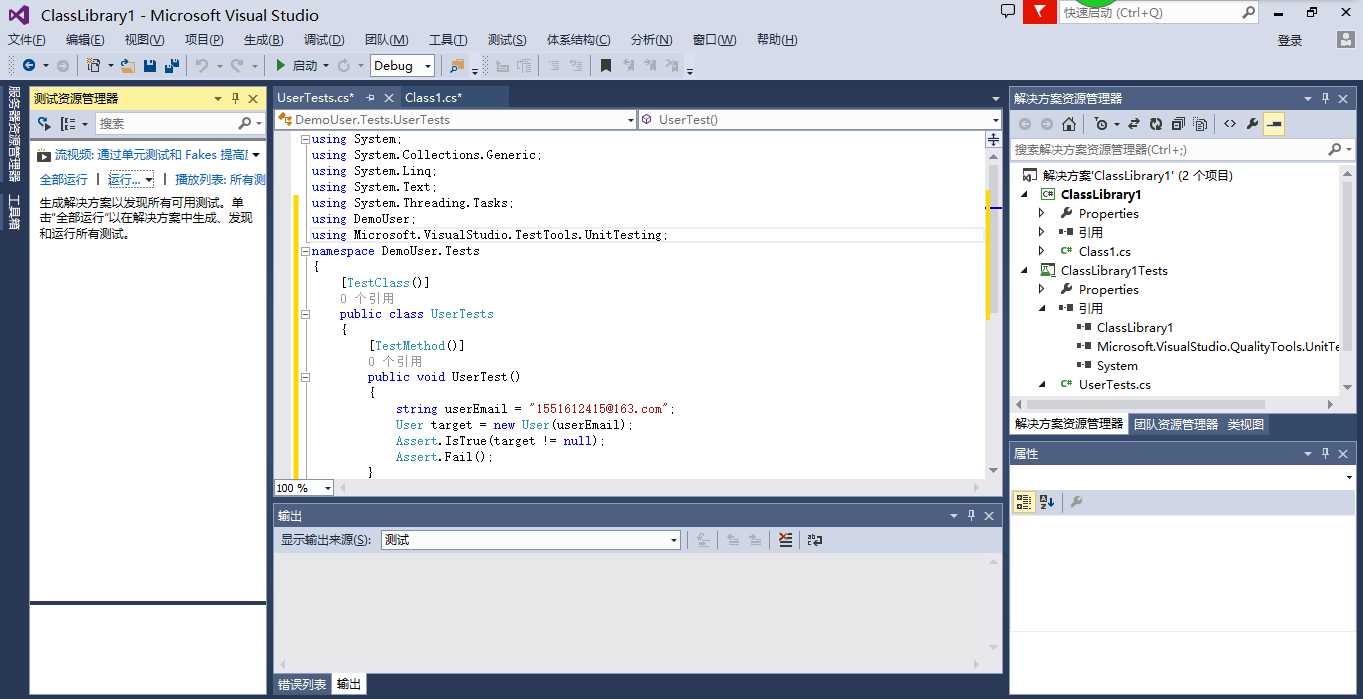Pin the UserTests.cs tab

pyautogui.click(x=370, y=98)
